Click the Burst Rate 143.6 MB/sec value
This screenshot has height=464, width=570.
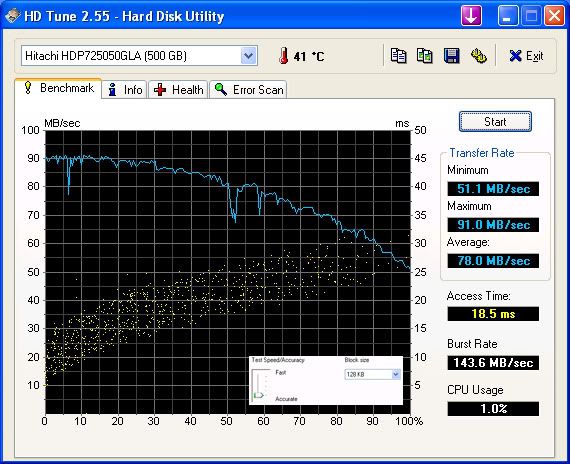tap(493, 363)
